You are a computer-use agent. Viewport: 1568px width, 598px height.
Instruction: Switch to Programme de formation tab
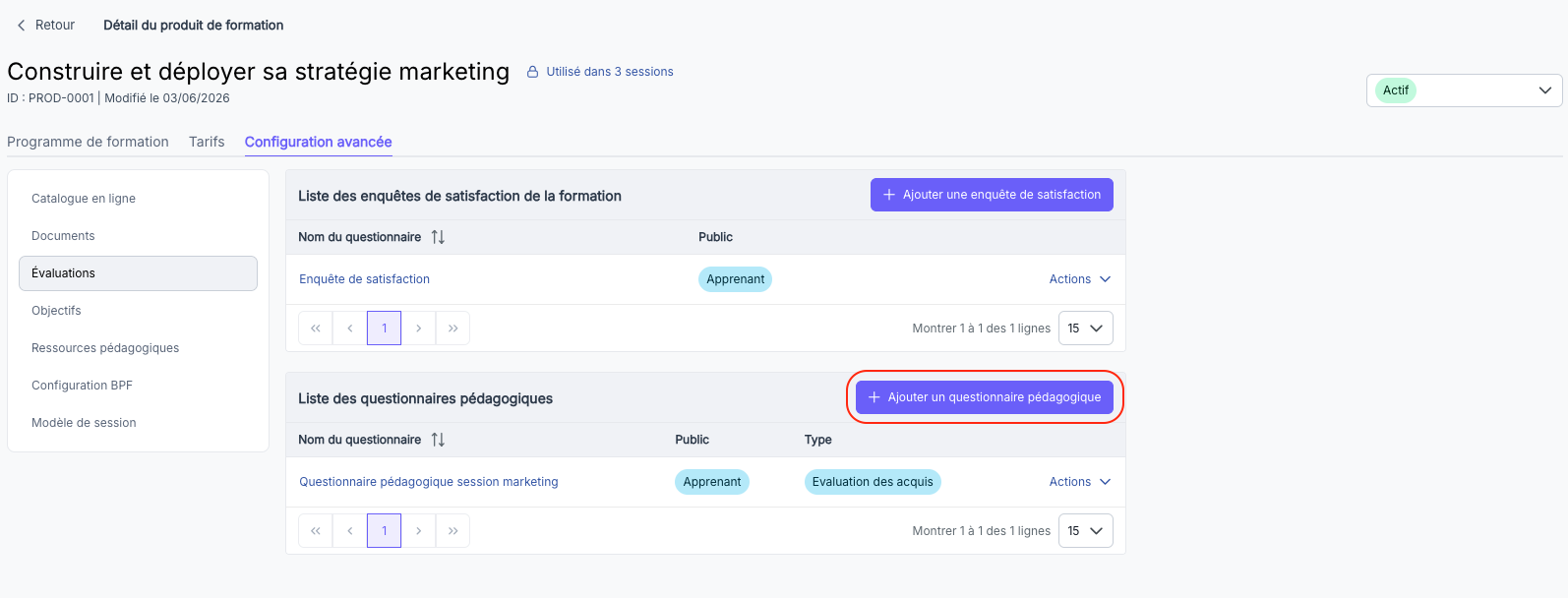[88, 142]
